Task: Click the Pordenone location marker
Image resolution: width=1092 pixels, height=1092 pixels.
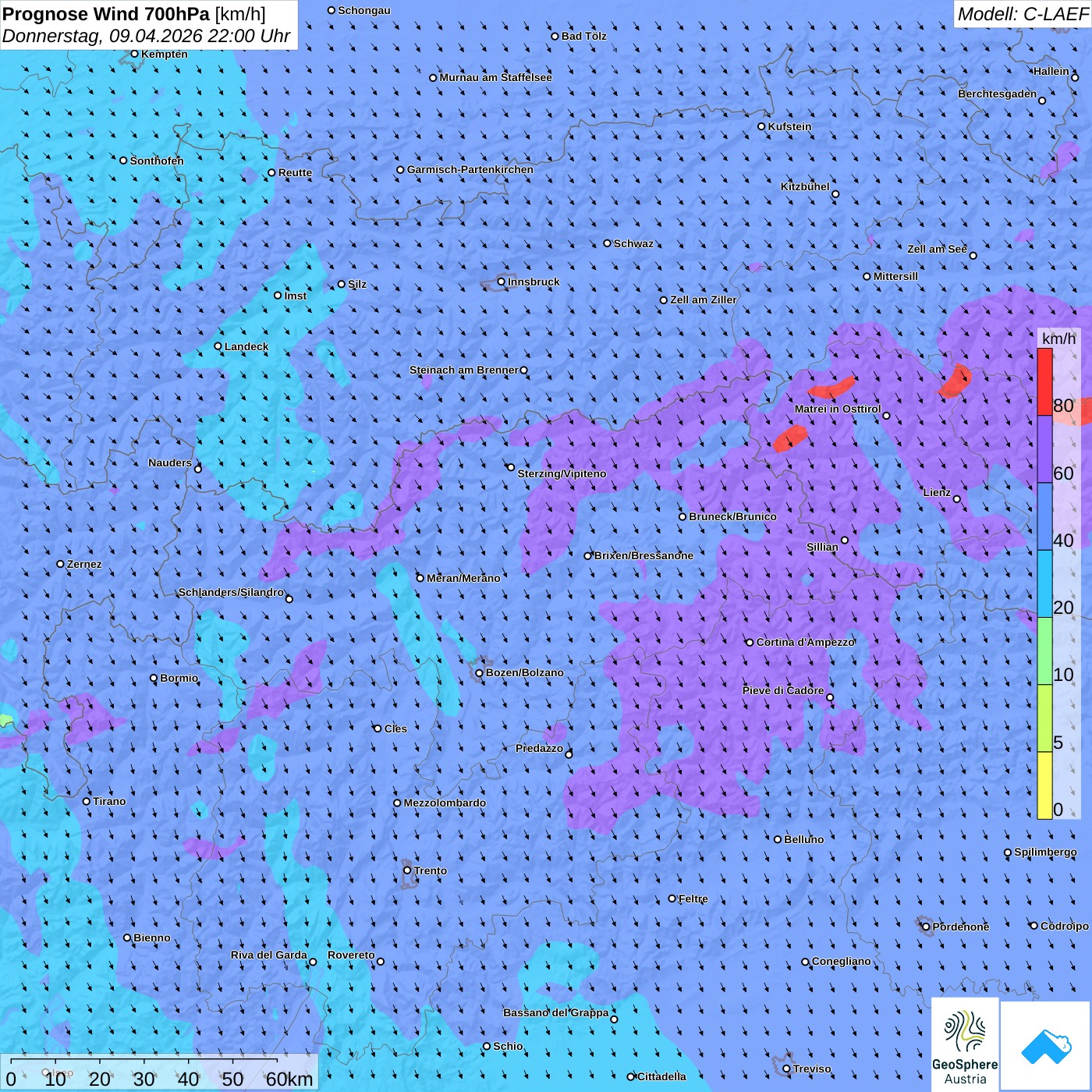Action: click(927, 927)
